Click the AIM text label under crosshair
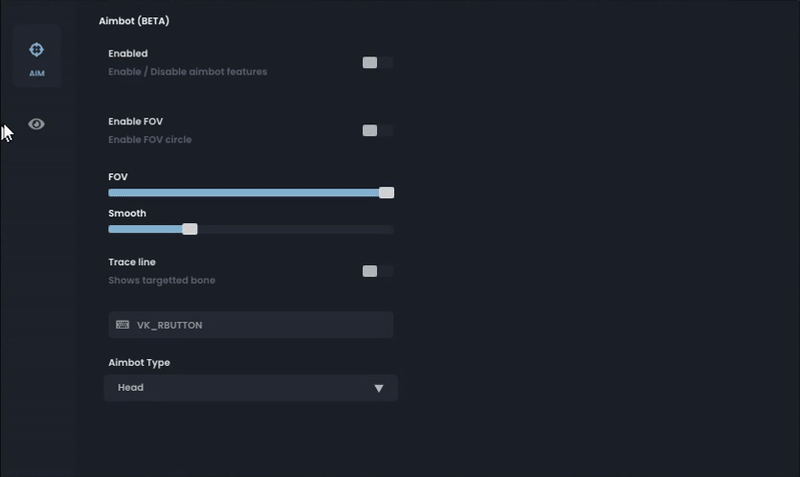The image size is (800, 477). (37, 73)
